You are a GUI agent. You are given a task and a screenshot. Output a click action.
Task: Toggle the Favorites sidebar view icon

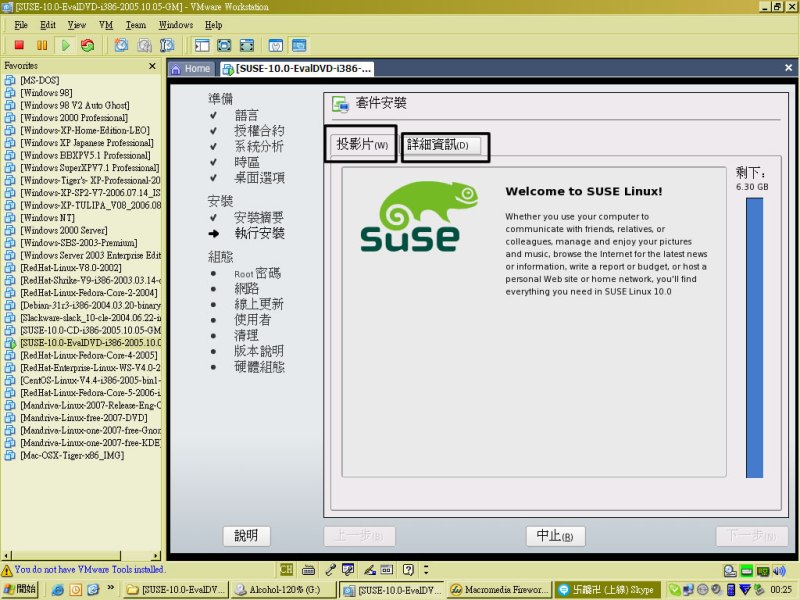point(202,45)
